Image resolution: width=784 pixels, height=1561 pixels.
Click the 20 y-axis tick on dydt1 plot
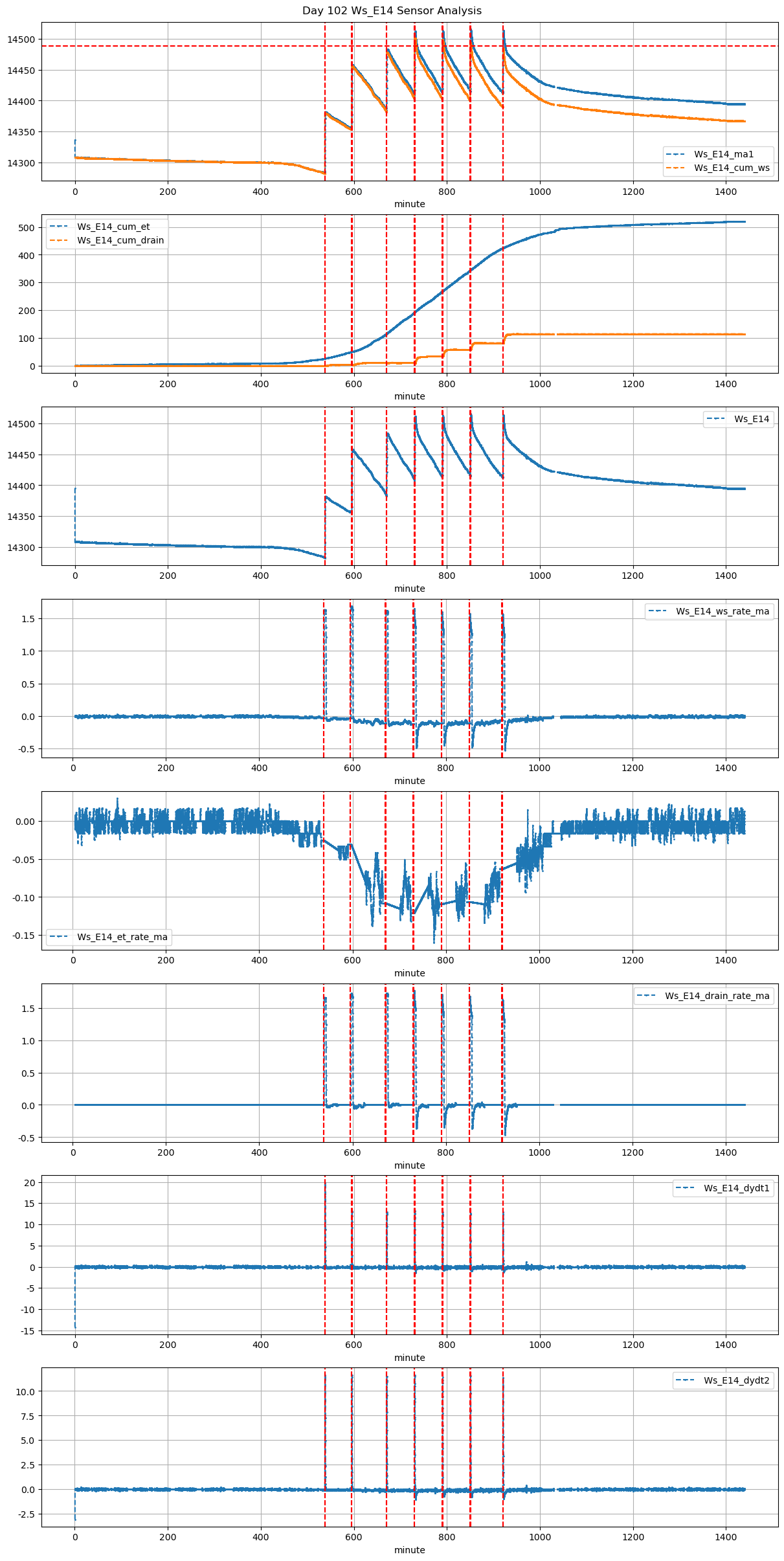(x=29, y=1182)
